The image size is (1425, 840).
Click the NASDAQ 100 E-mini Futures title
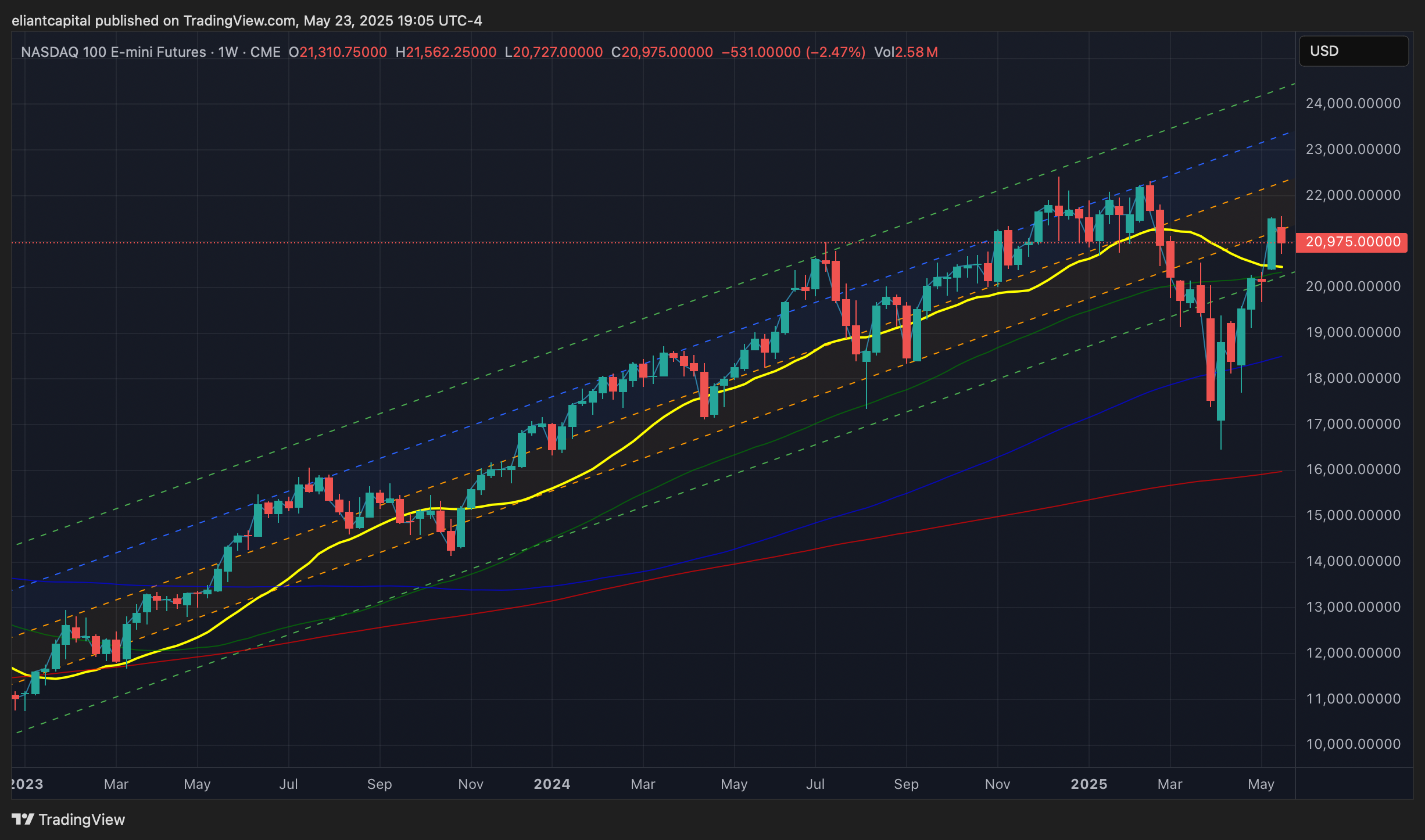point(113,52)
